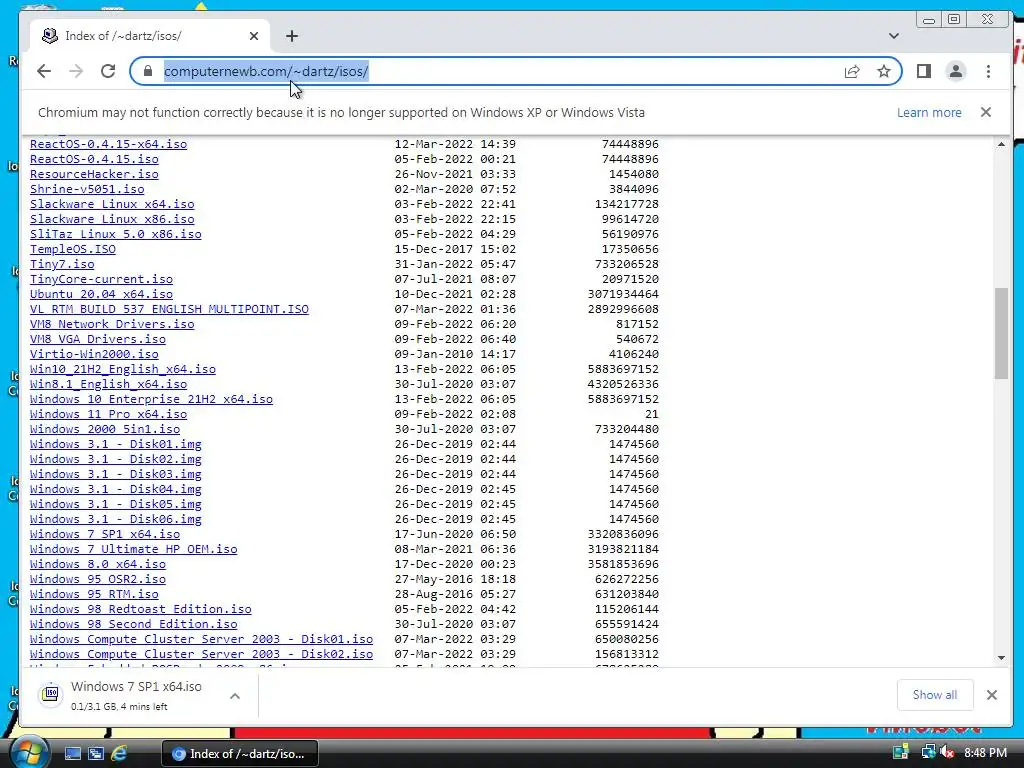Open Win10_21H2_English_x64.iso link
The height and width of the screenshot is (768, 1024).
123,370
